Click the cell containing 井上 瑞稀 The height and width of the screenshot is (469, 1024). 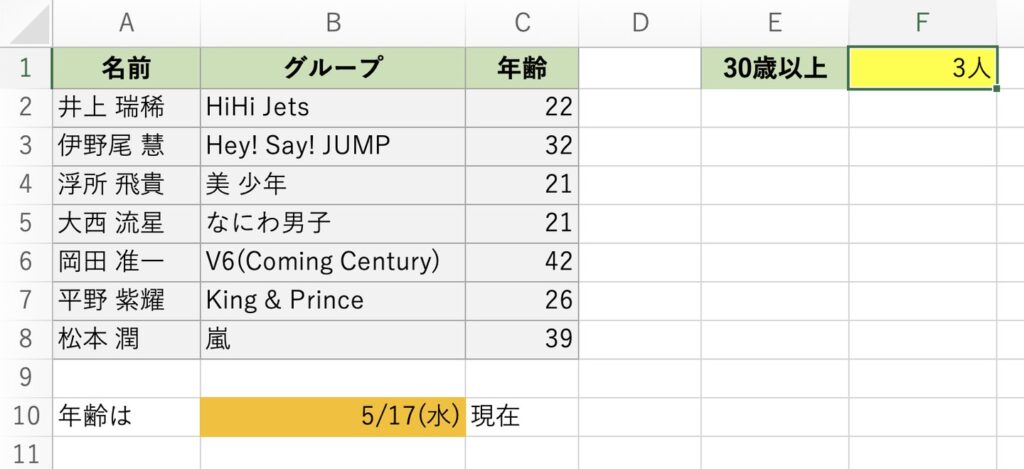coord(126,108)
